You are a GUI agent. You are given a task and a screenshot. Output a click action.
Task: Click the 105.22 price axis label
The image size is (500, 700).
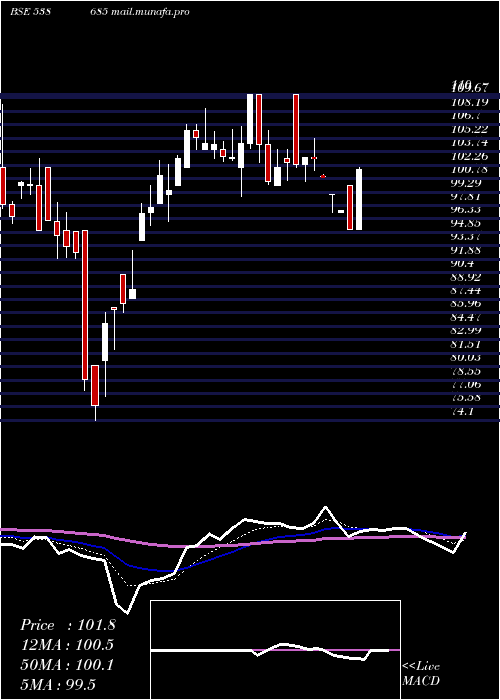point(470,129)
